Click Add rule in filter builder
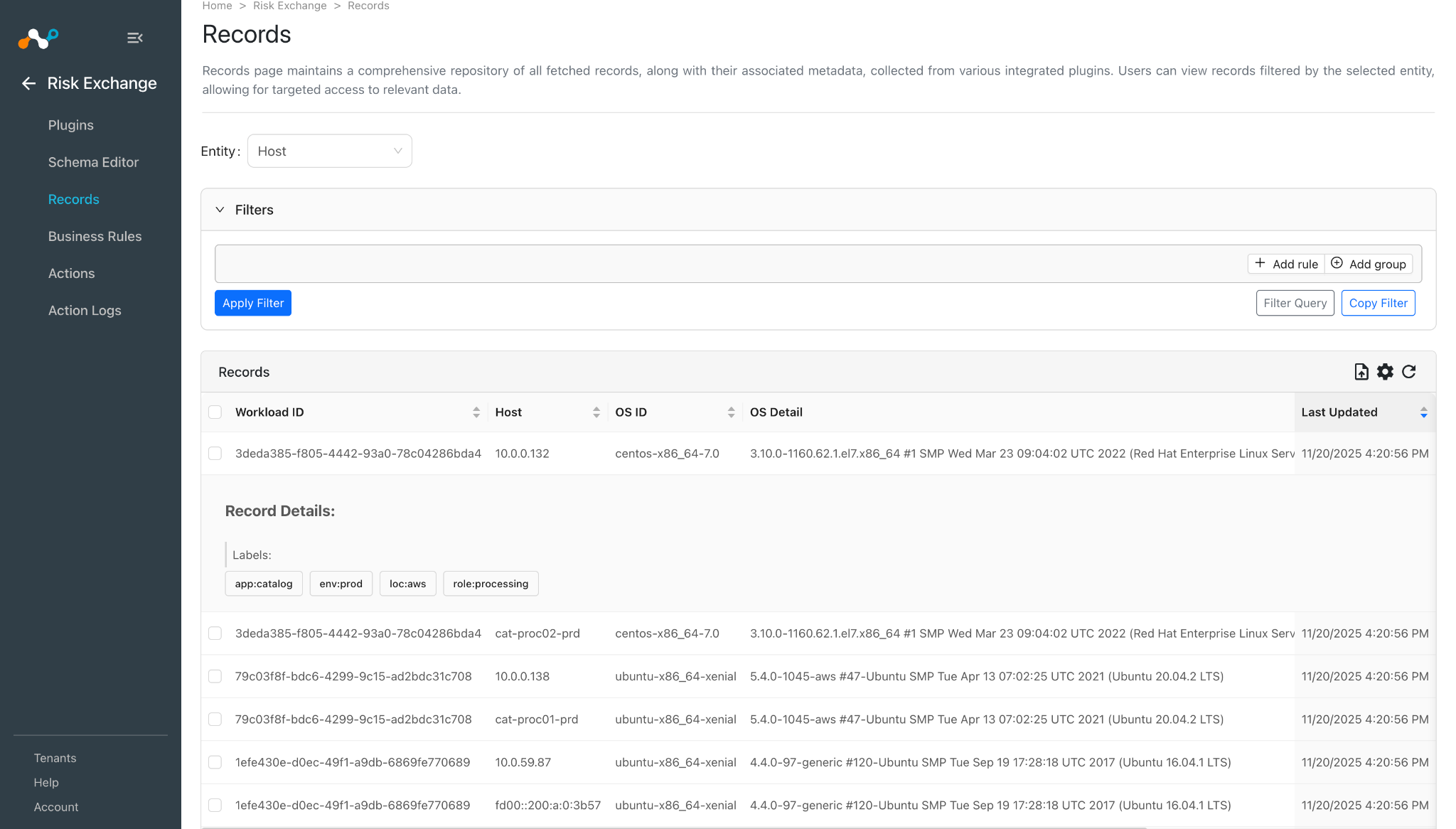 1286,264
